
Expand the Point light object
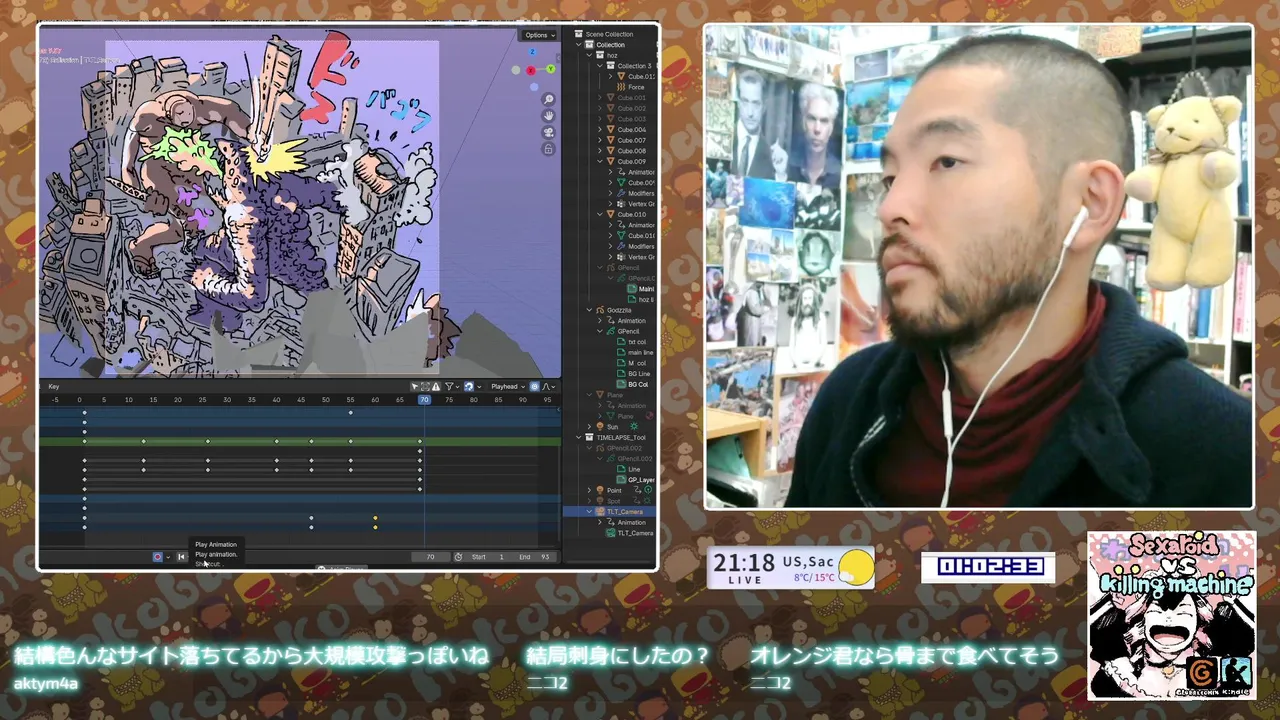click(x=589, y=490)
